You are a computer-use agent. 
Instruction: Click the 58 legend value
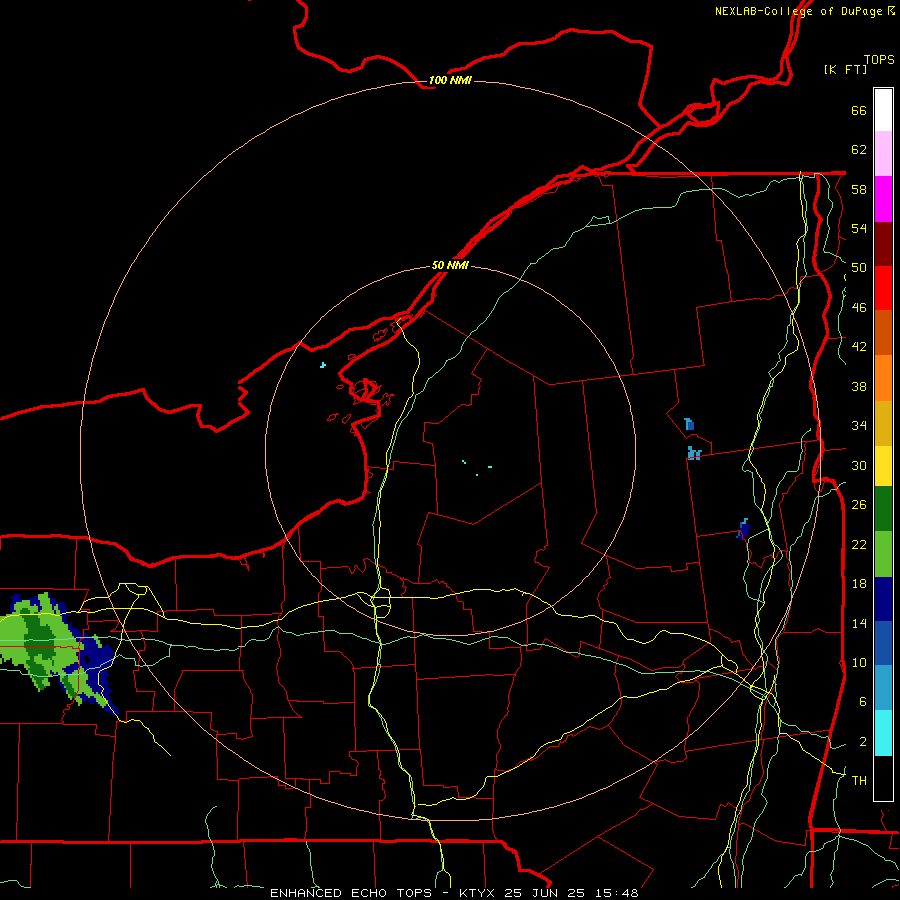[859, 189]
